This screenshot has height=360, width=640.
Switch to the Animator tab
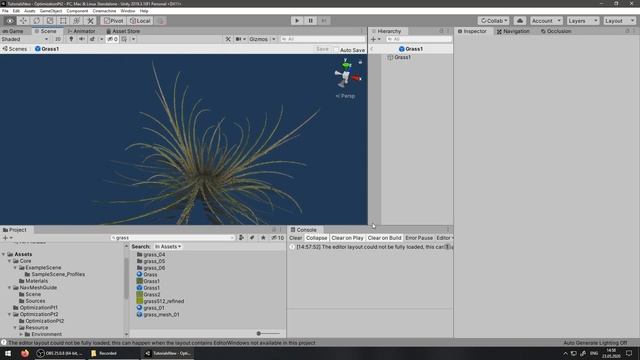pos(81,31)
